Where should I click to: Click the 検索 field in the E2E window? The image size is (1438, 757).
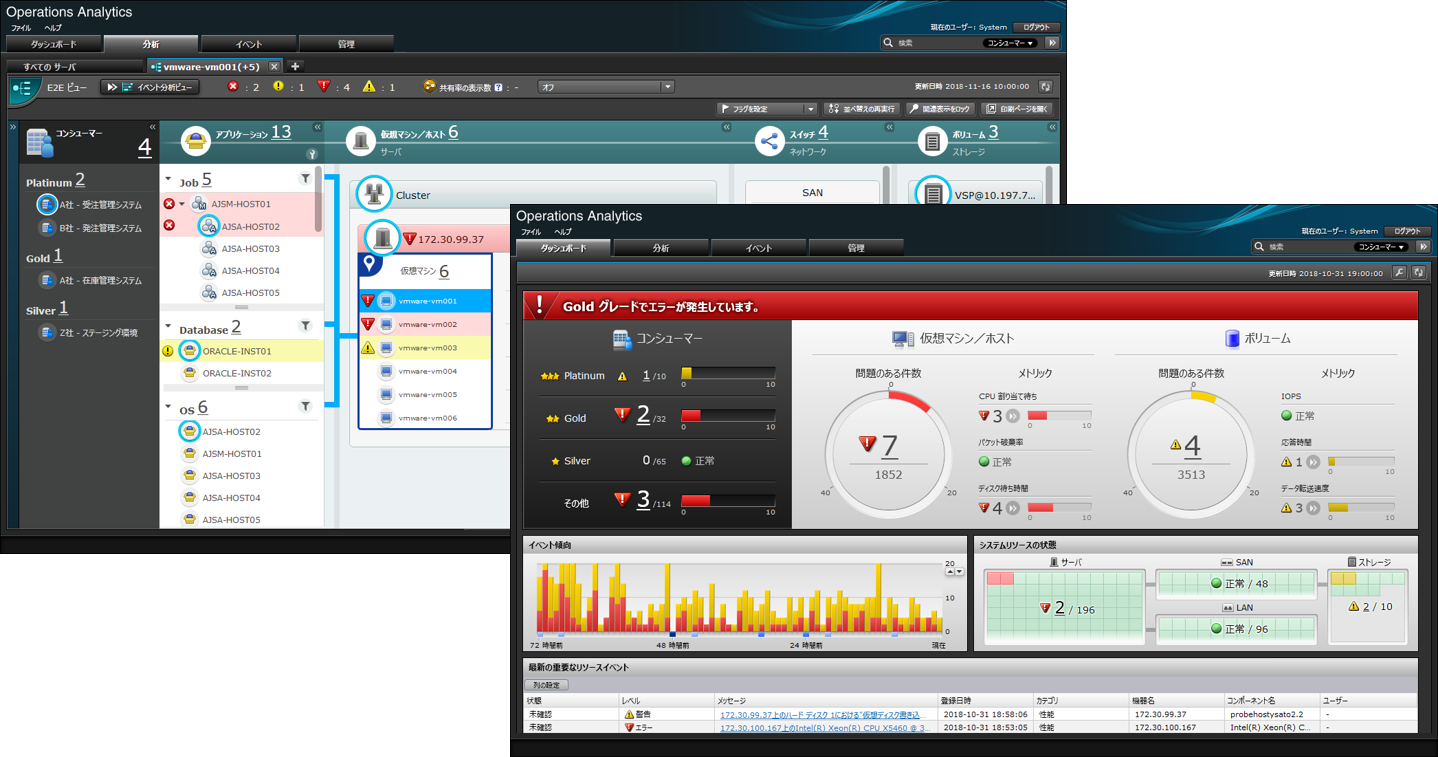(931, 43)
